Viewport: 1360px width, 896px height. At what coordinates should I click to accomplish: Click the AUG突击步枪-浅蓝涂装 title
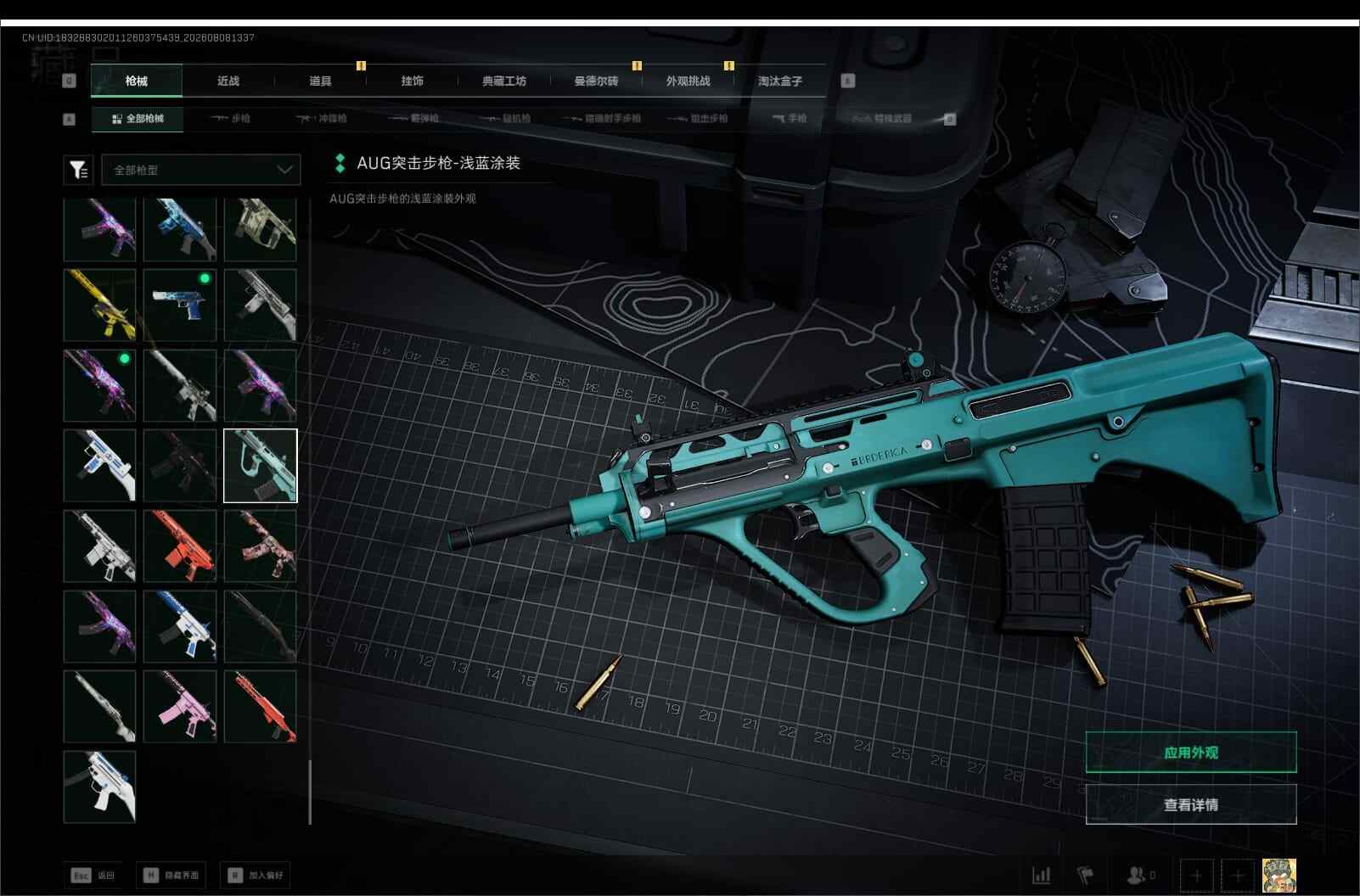click(x=438, y=163)
